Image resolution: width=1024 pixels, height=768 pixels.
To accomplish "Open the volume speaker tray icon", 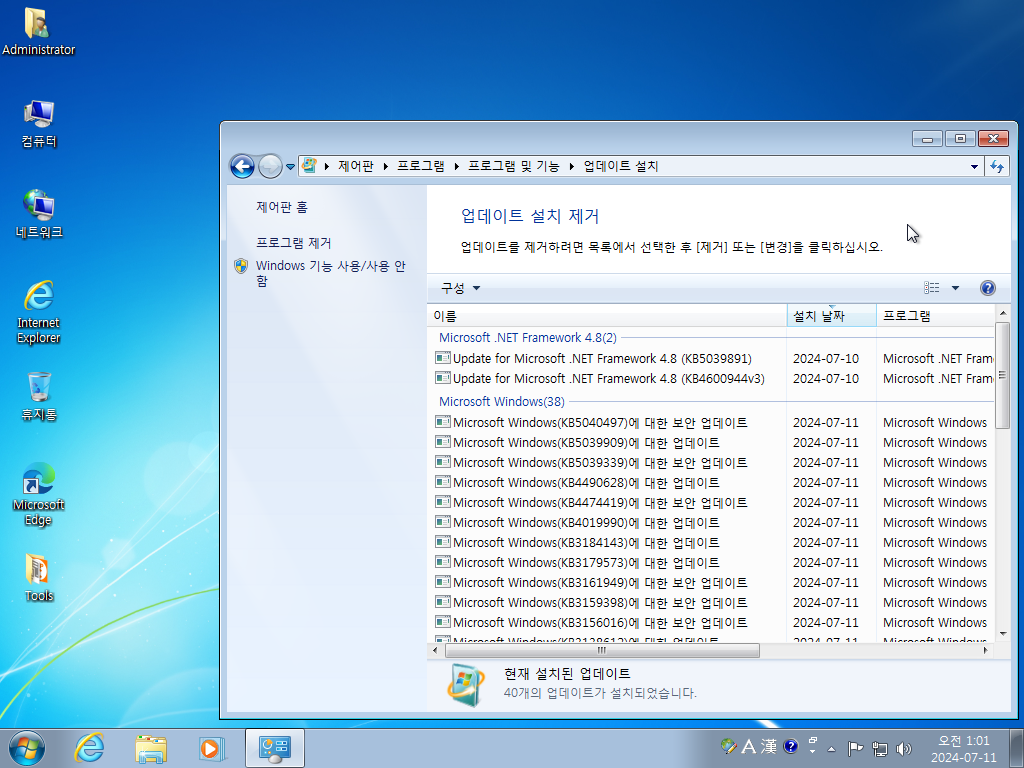I will [904, 749].
